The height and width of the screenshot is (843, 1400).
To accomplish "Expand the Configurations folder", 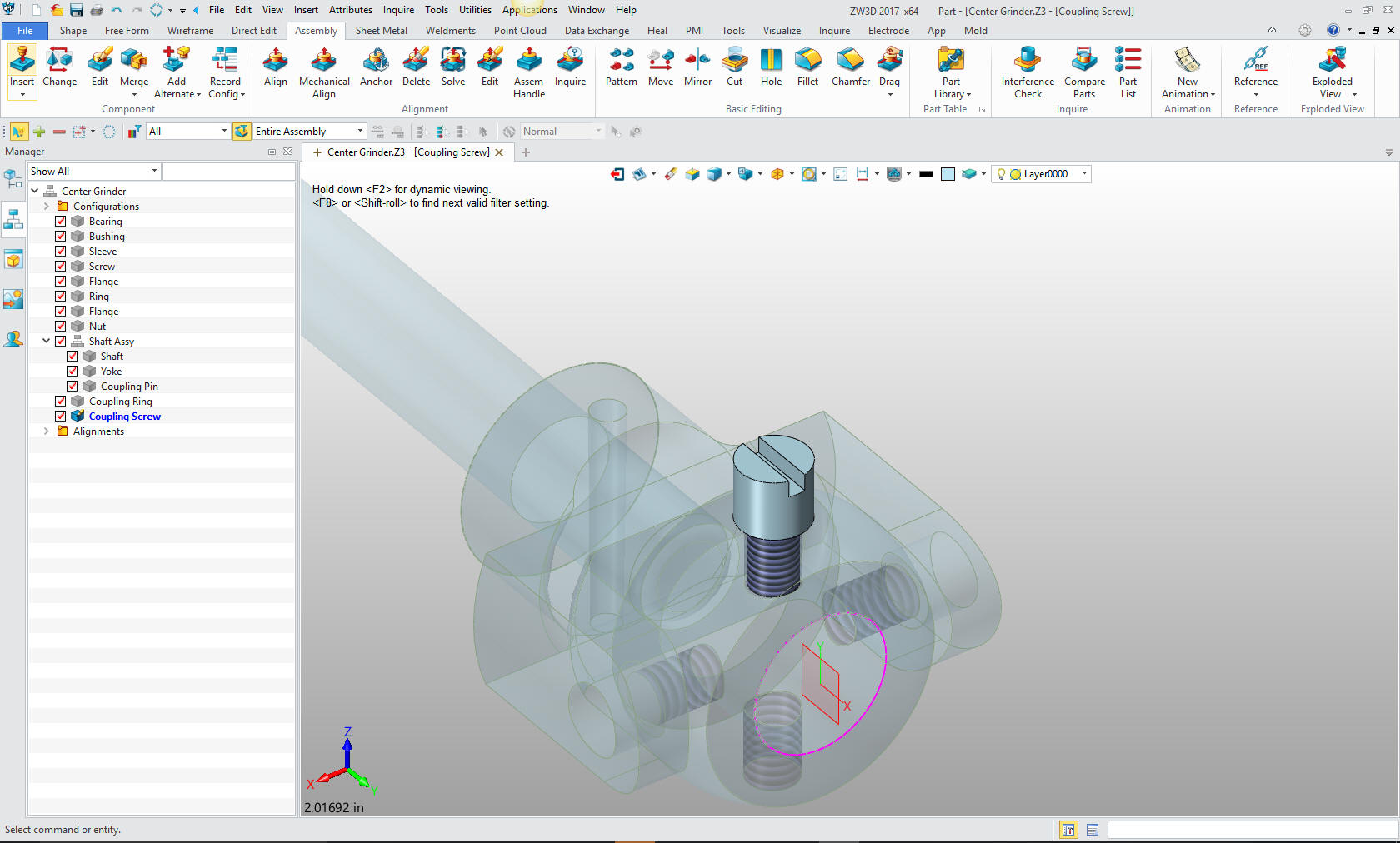I will [47, 206].
